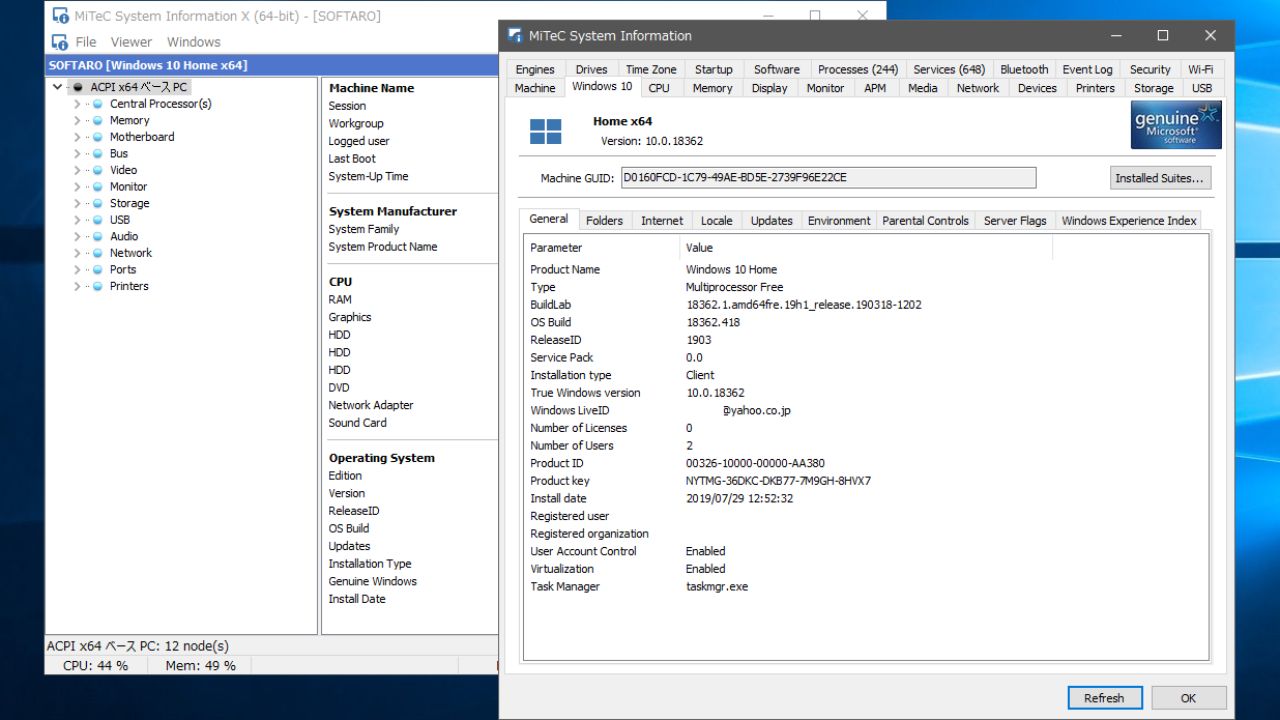Click the File menu icon in SOFTARO window
Image resolution: width=1280 pixels, height=720 pixels.
(59, 42)
